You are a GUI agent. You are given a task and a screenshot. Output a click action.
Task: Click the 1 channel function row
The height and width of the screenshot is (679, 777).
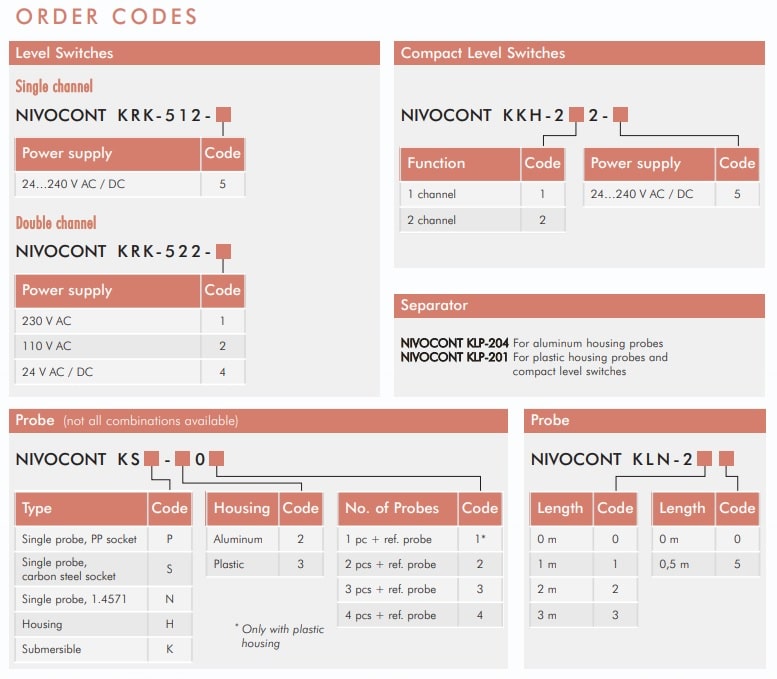pos(482,194)
